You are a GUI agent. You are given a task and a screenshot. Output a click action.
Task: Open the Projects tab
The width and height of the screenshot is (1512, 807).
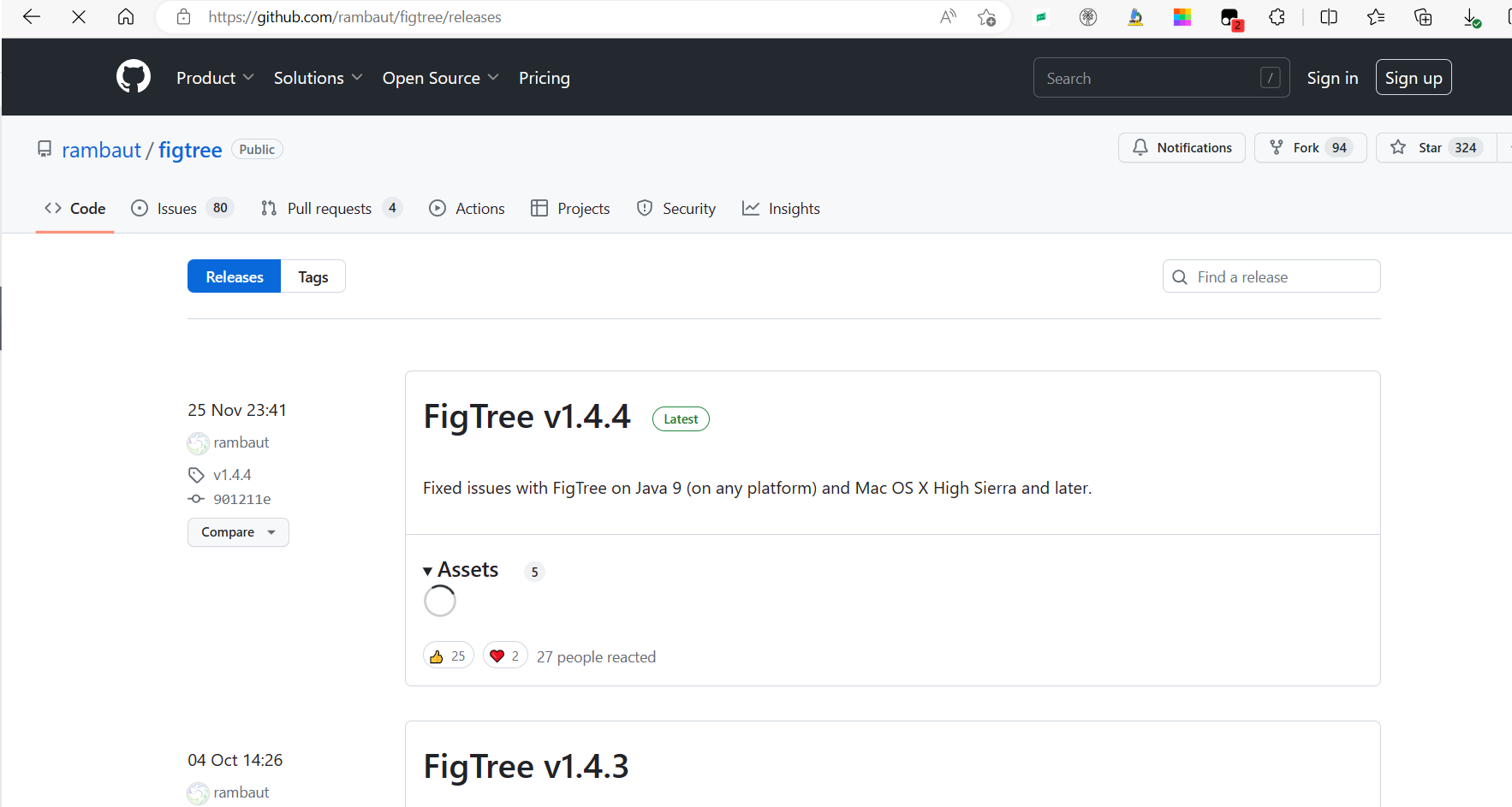coord(570,208)
